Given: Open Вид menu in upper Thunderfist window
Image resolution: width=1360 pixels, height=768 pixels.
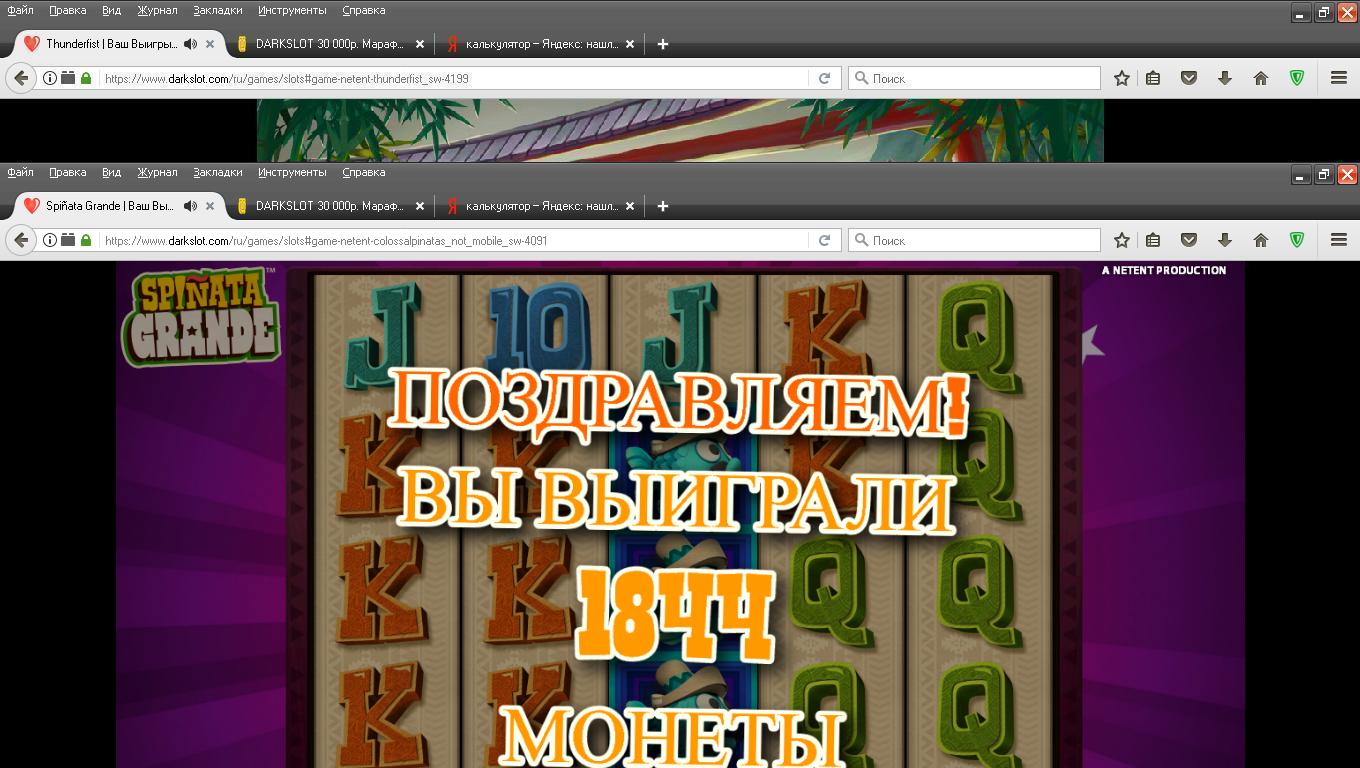Looking at the screenshot, I should (x=111, y=10).
